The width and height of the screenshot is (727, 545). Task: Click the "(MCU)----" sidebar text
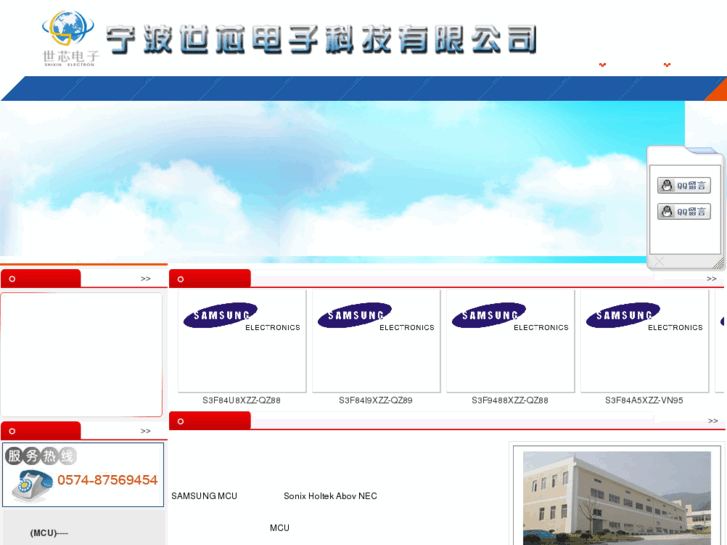click(x=49, y=533)
